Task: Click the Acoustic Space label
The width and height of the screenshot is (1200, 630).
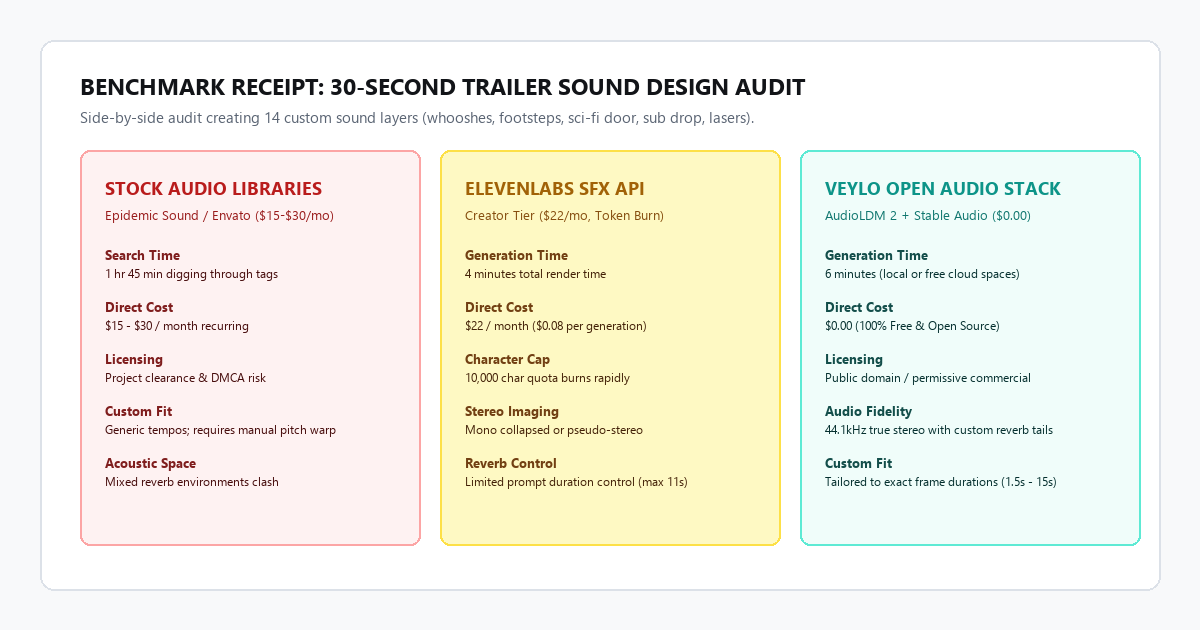Action: point(150,463)
